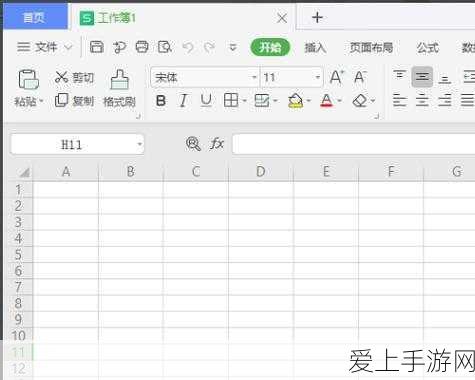475x380 pixels.
Task: Open the Name Box dropdown arrow
Action: pos(140,144)
